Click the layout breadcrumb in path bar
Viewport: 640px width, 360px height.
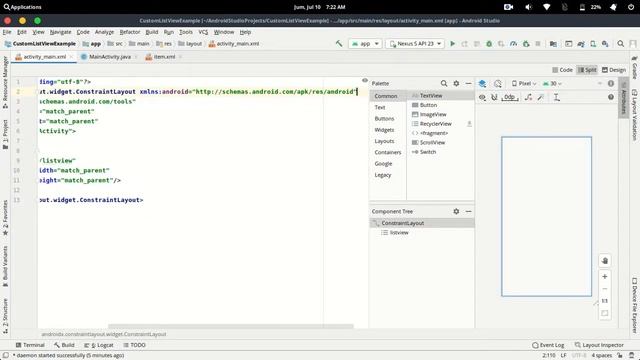click(190, 44)
